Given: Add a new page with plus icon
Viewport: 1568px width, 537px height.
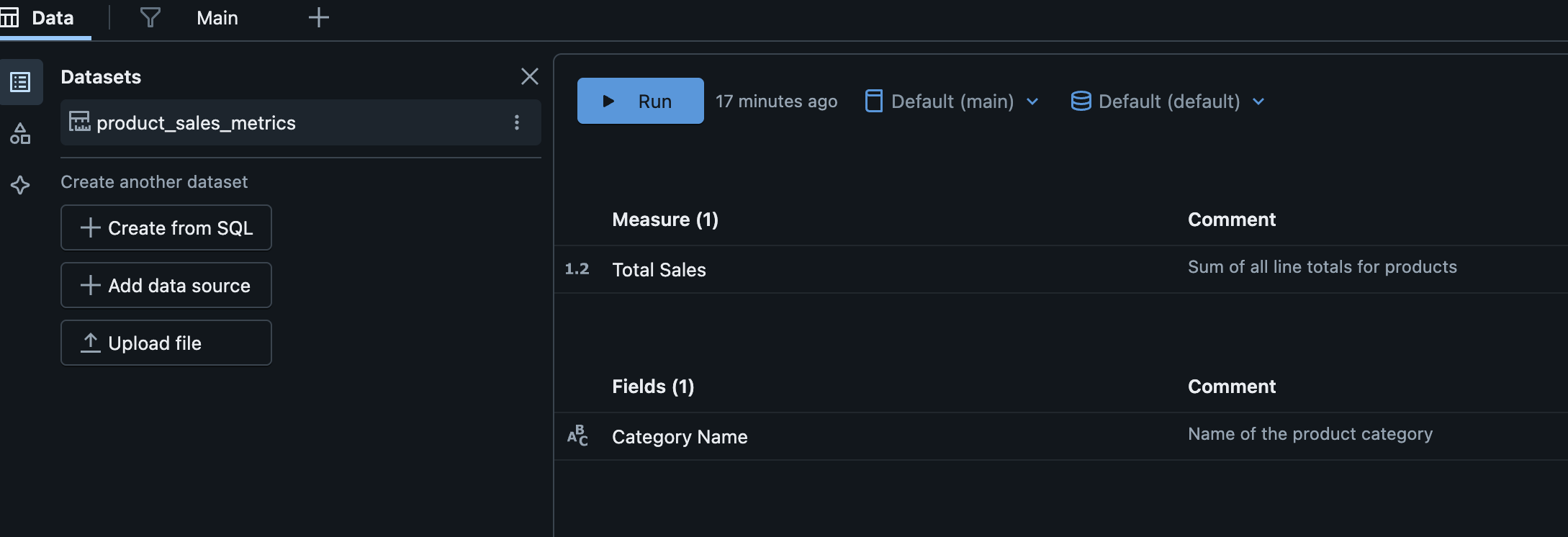Looking at the screenshot, I should coord(318,18).
